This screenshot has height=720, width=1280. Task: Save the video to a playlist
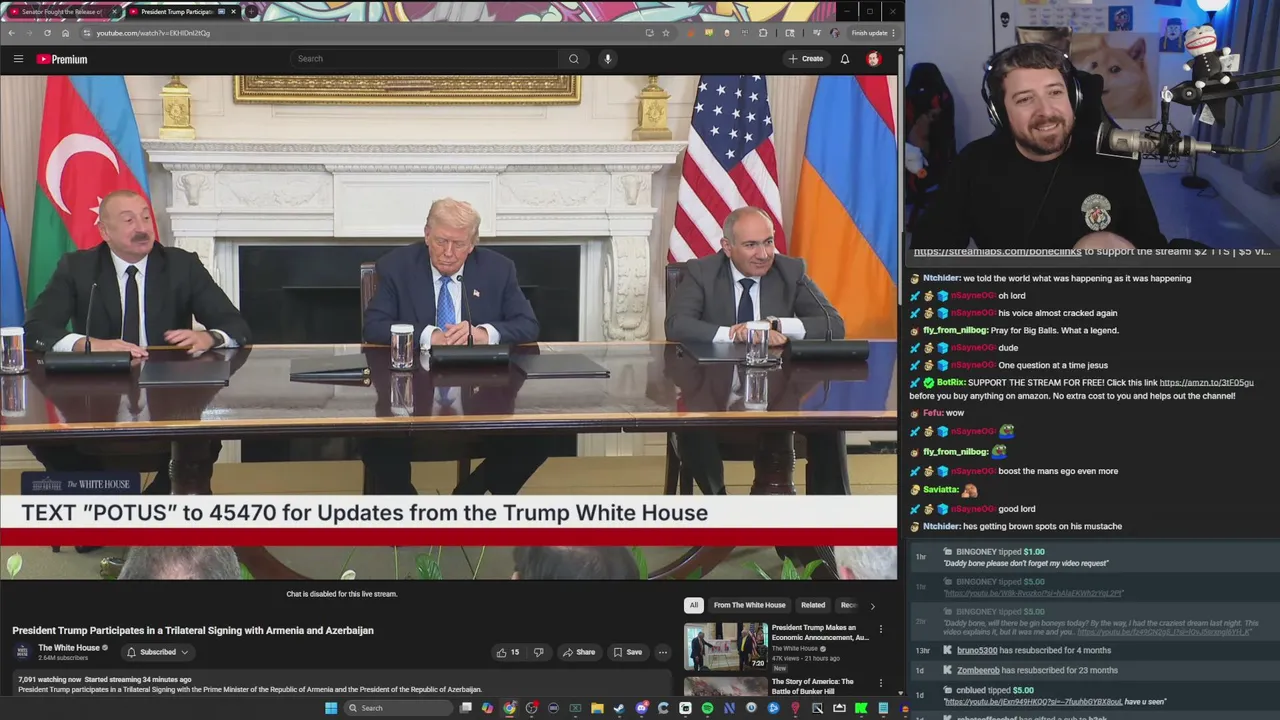click(627, 652)
